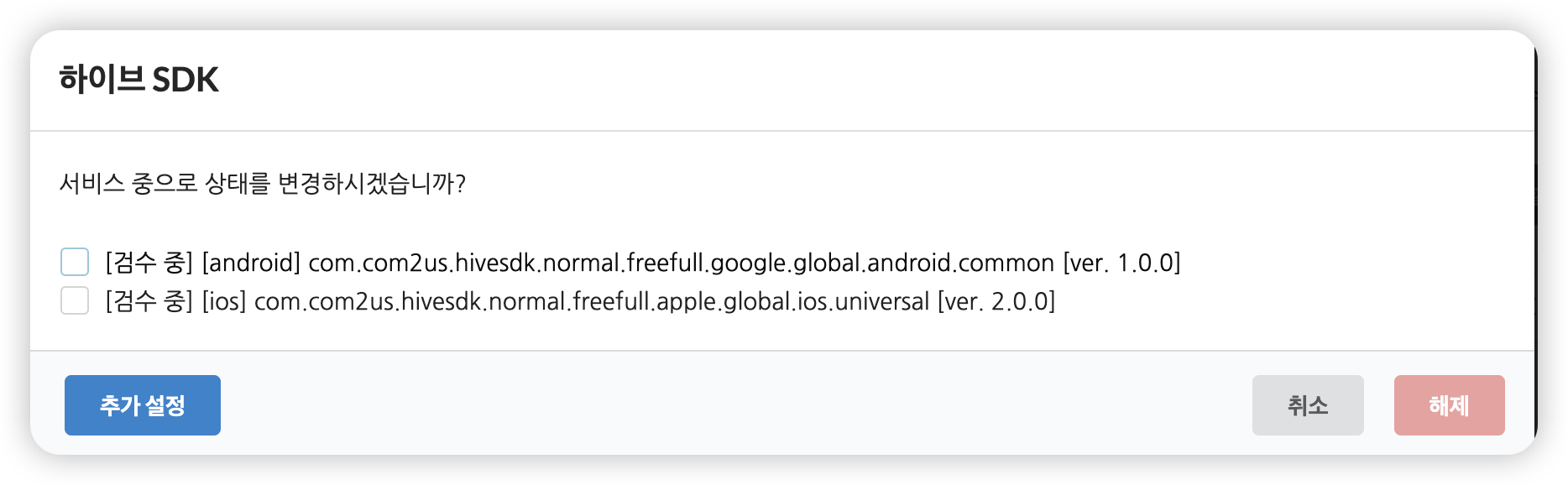
Task: Click the google.global.android.common package name
Action: (882, 263)
